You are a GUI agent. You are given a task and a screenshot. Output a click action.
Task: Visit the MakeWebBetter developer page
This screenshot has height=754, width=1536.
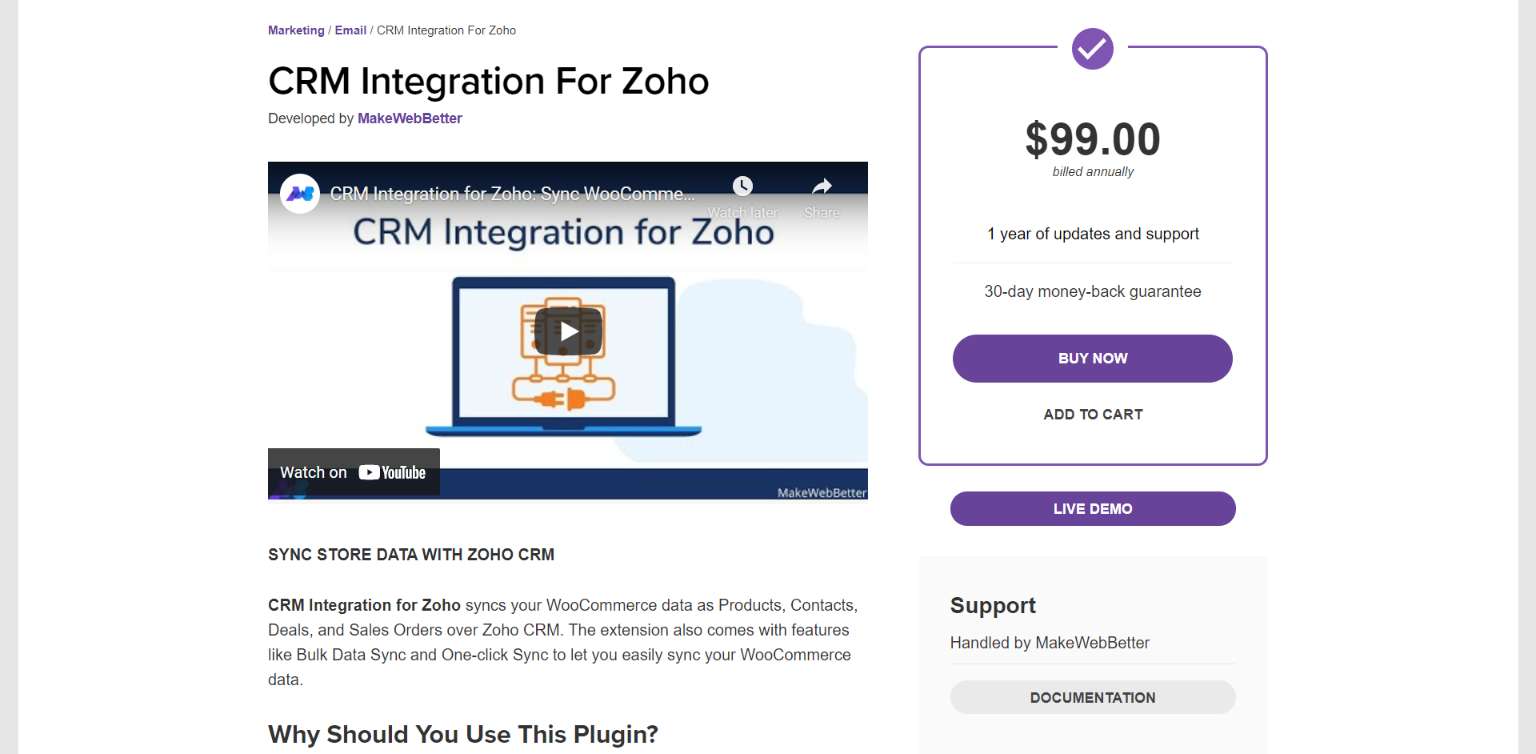pos(410,118)
